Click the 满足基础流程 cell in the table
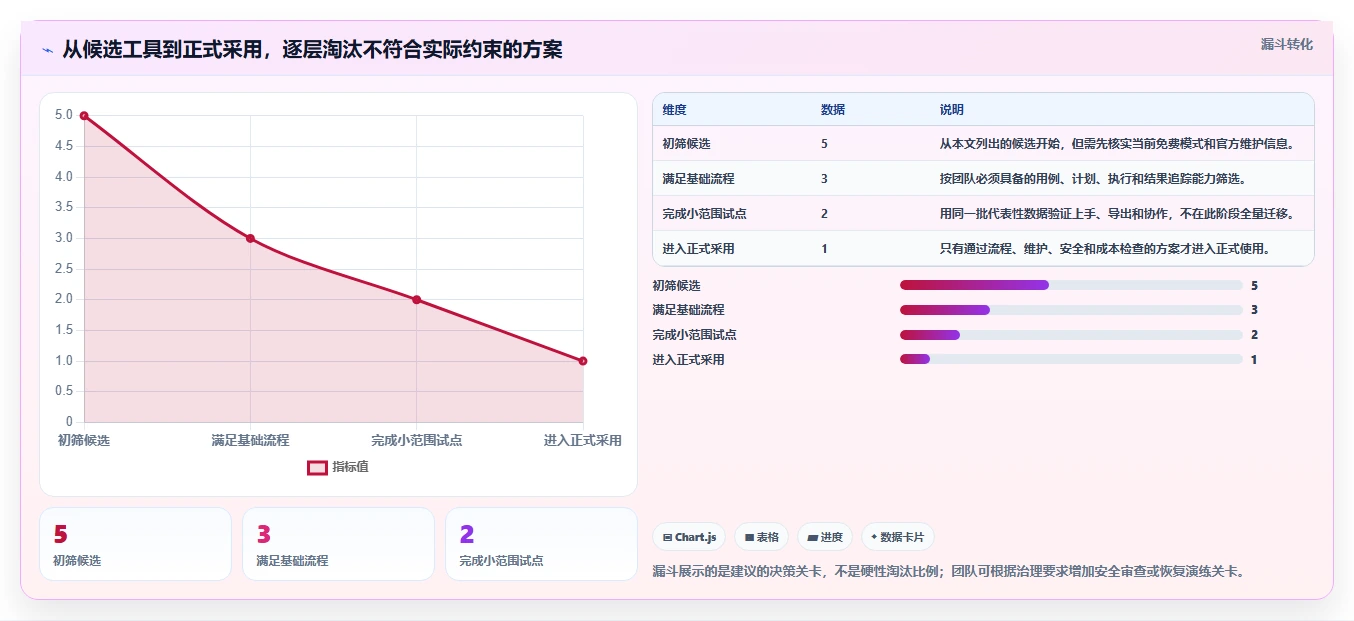Image resolution: width=1354 pixels, height=621 pixels. tap(698, 179)
